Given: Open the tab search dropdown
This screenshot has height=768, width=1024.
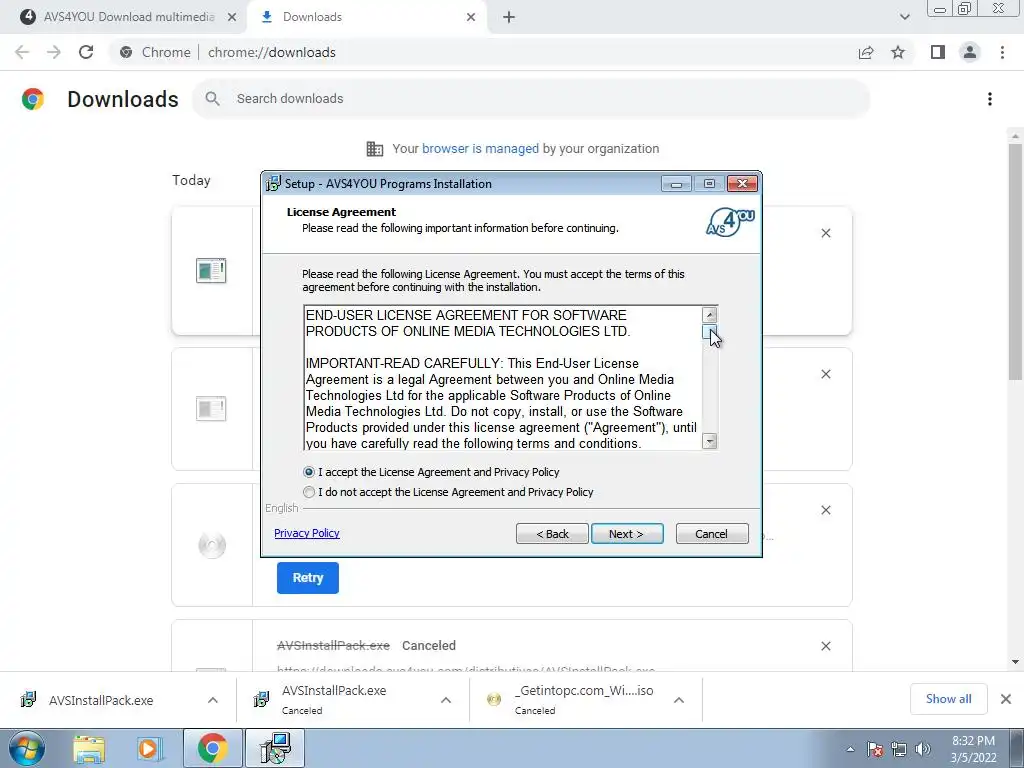Looking at the screenshot, I should [904, 18].
